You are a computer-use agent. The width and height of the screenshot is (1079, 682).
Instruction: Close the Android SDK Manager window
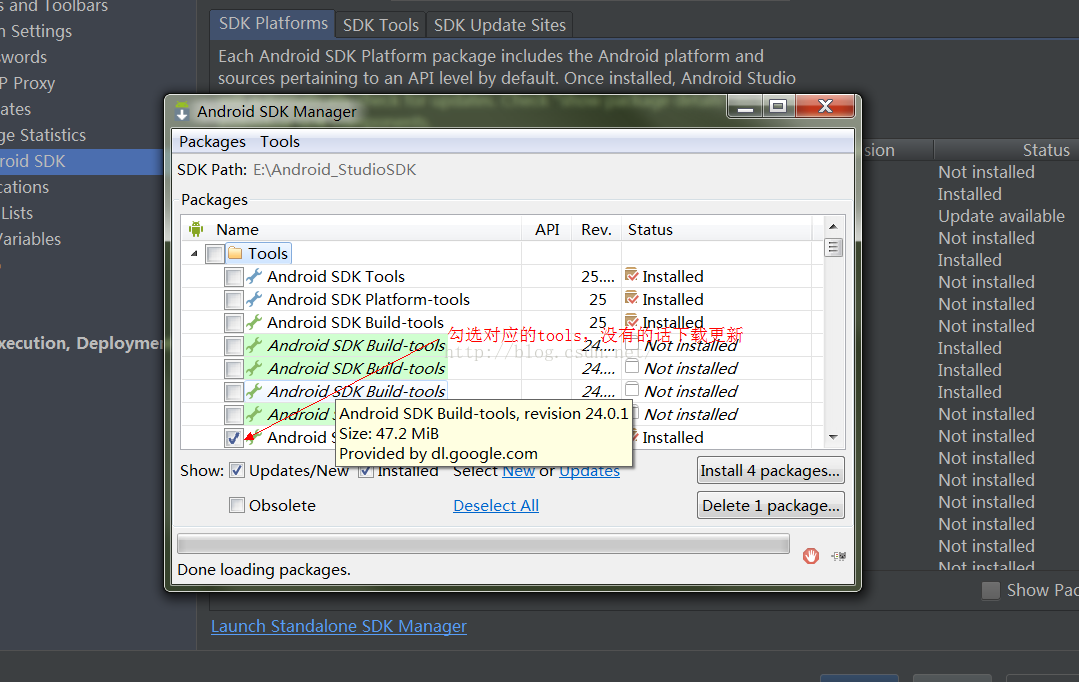tap(825, 107)
